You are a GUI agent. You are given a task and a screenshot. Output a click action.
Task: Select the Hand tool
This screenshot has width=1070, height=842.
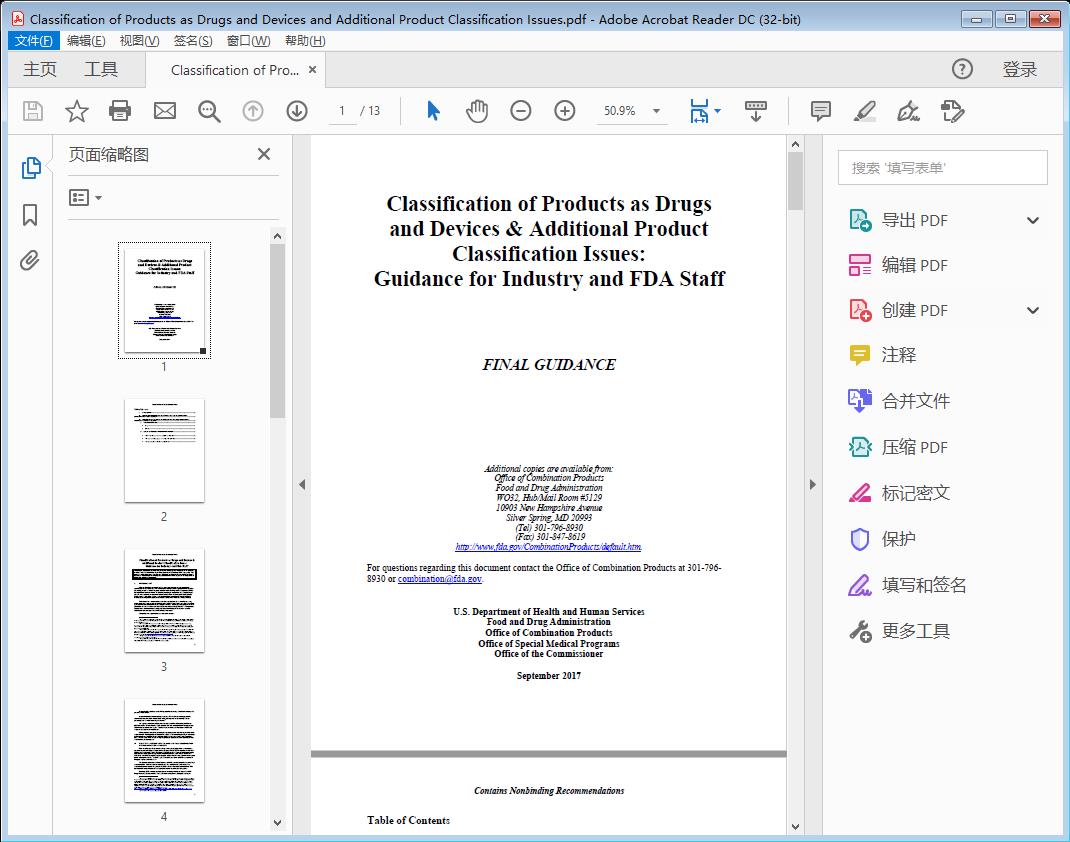click(477, 111)
